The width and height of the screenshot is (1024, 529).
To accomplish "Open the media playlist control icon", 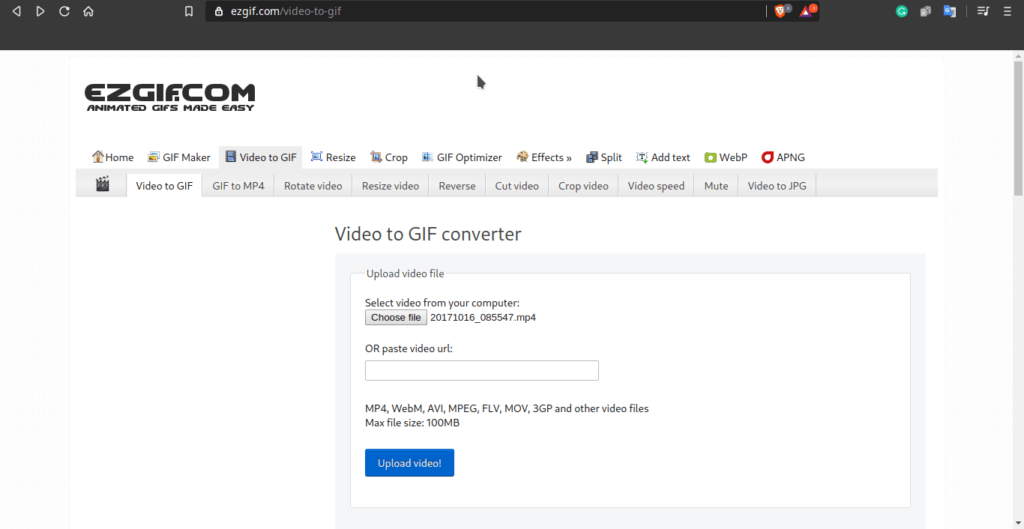I will (x=983, y=11).
